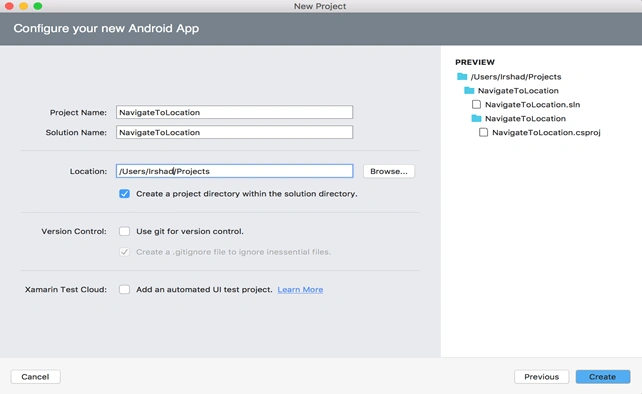Screen dimensions: 642x394
Task: Click the Project Name label
Action: (78, 112)
